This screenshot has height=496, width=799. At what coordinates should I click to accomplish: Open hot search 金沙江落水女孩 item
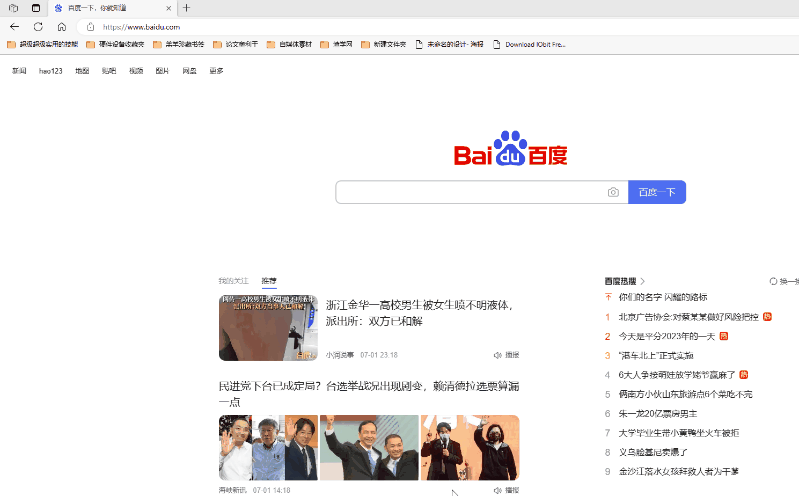coord(679,472)
